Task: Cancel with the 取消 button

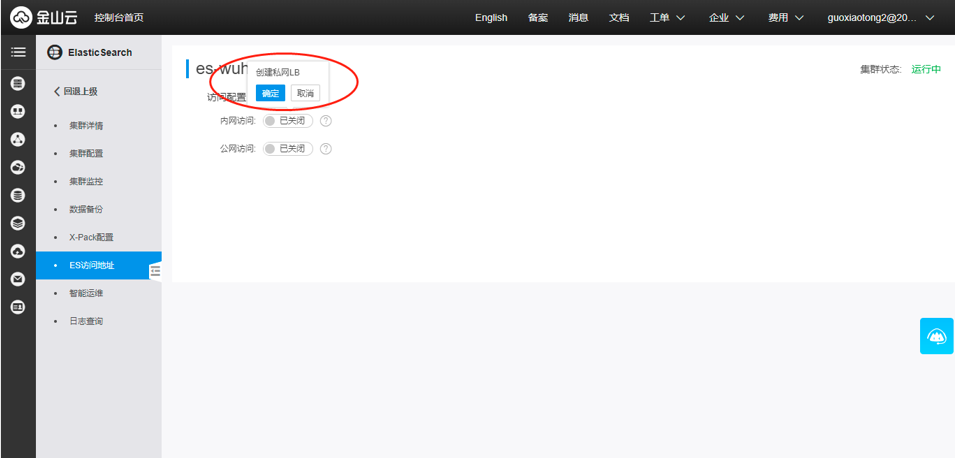Action: [x=305, y=93]
